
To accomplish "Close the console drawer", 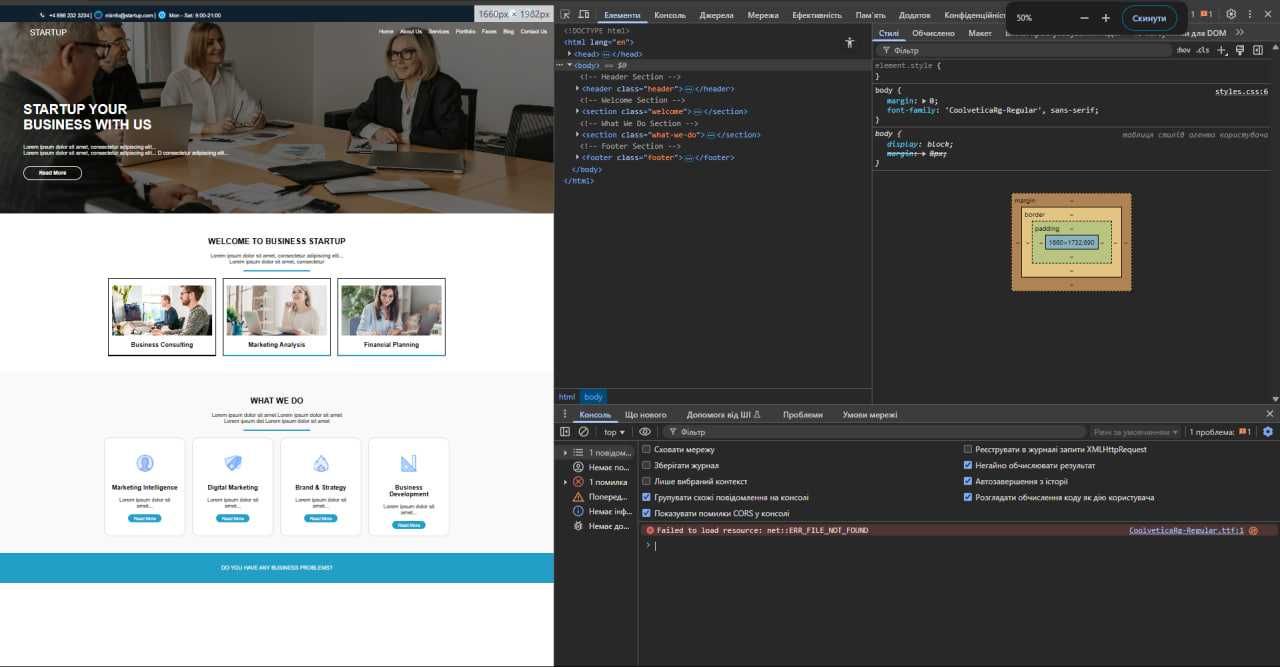I will coord(1270,414).
